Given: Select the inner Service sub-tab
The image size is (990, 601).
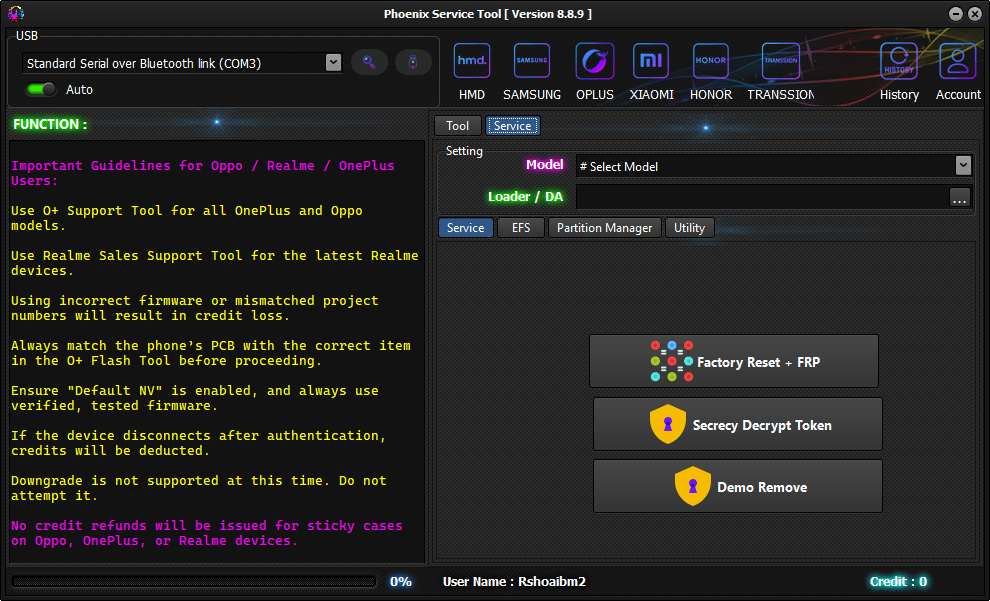Looking at the screenshot, I should point(466,228).
